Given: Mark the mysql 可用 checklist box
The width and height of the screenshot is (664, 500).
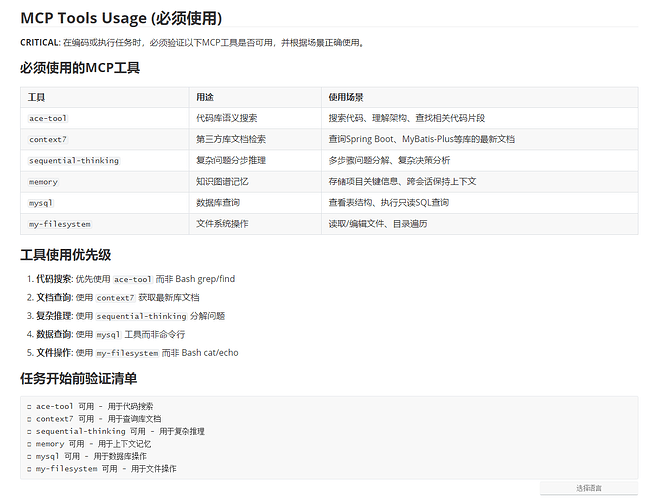Looking at the screenshot, I should (29, 457).
